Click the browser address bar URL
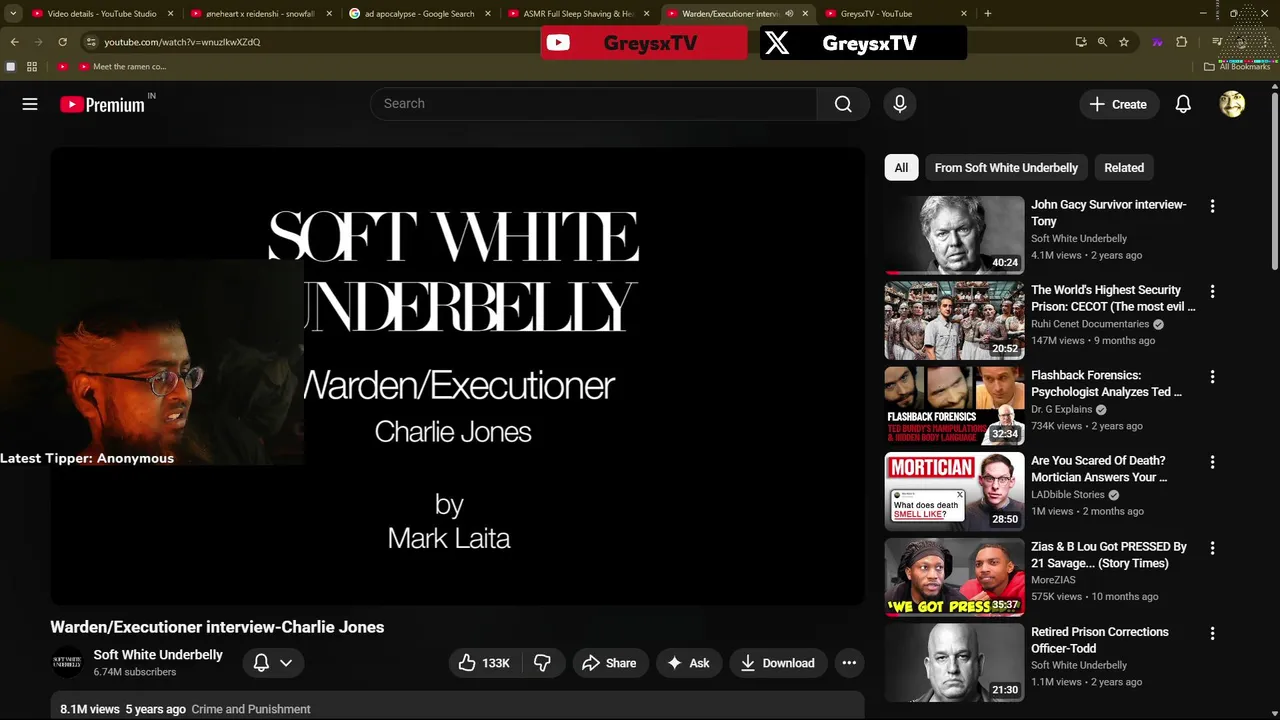Image resolution: width=1280 pixels, height=720 pixels. point(182,42)
